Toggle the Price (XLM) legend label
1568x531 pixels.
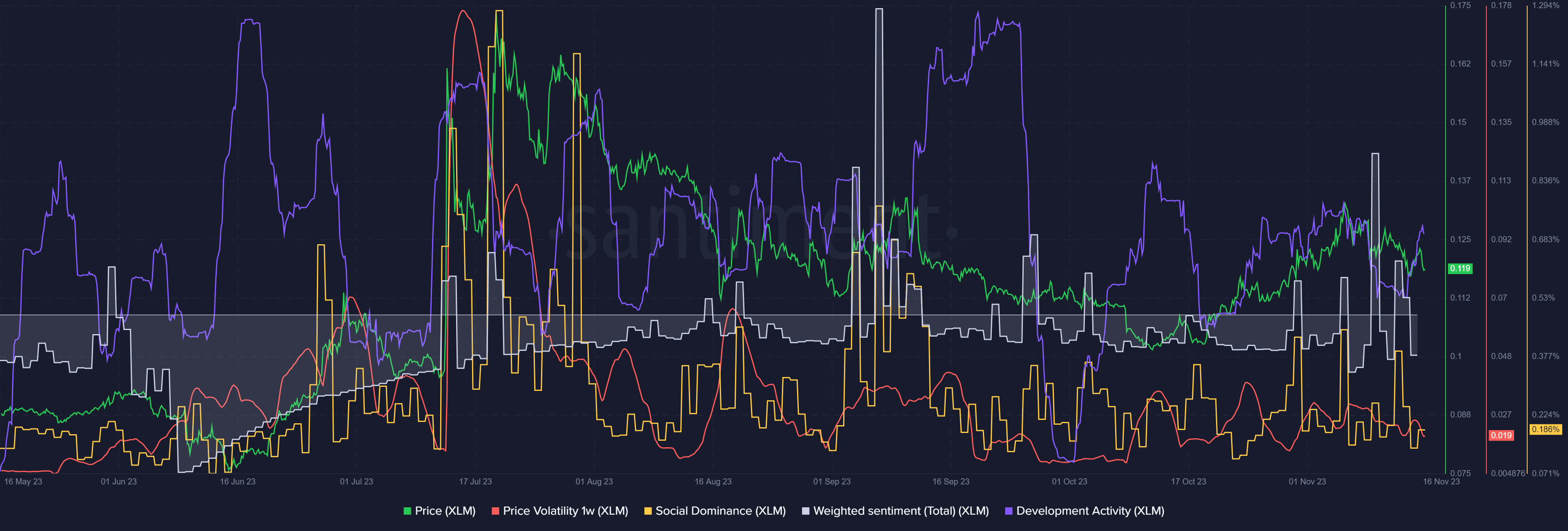[445, 511]
